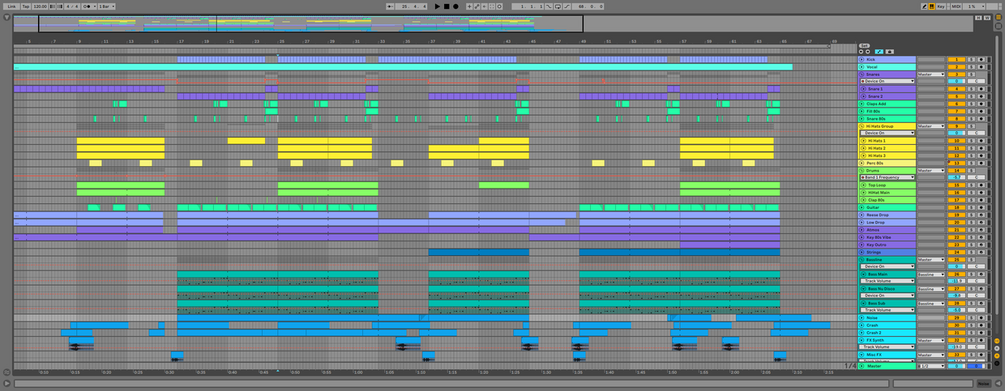Click the Bass Main volume value field

click(x=956, y=281)
